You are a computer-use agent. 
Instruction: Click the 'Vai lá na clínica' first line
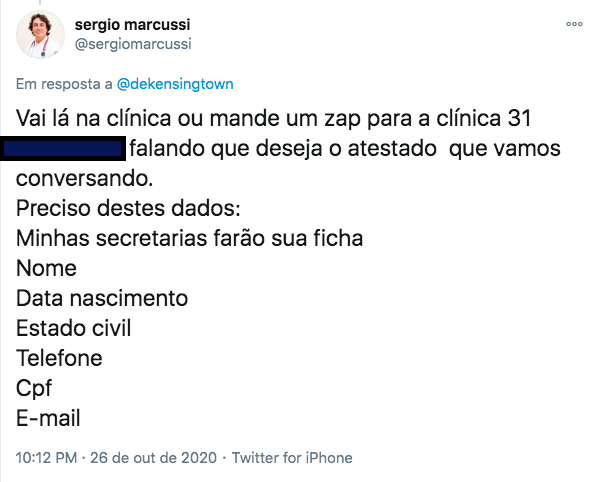tap(274, 118)
